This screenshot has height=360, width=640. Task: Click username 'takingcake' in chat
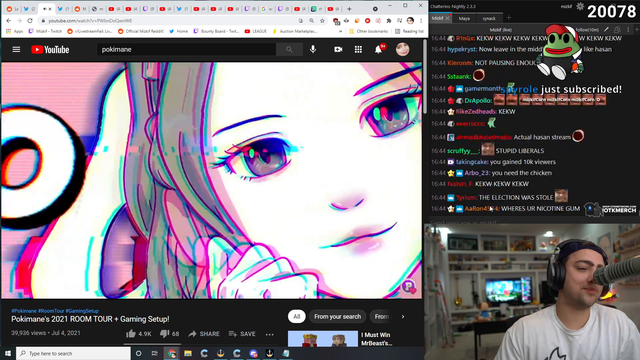[471, 162]
